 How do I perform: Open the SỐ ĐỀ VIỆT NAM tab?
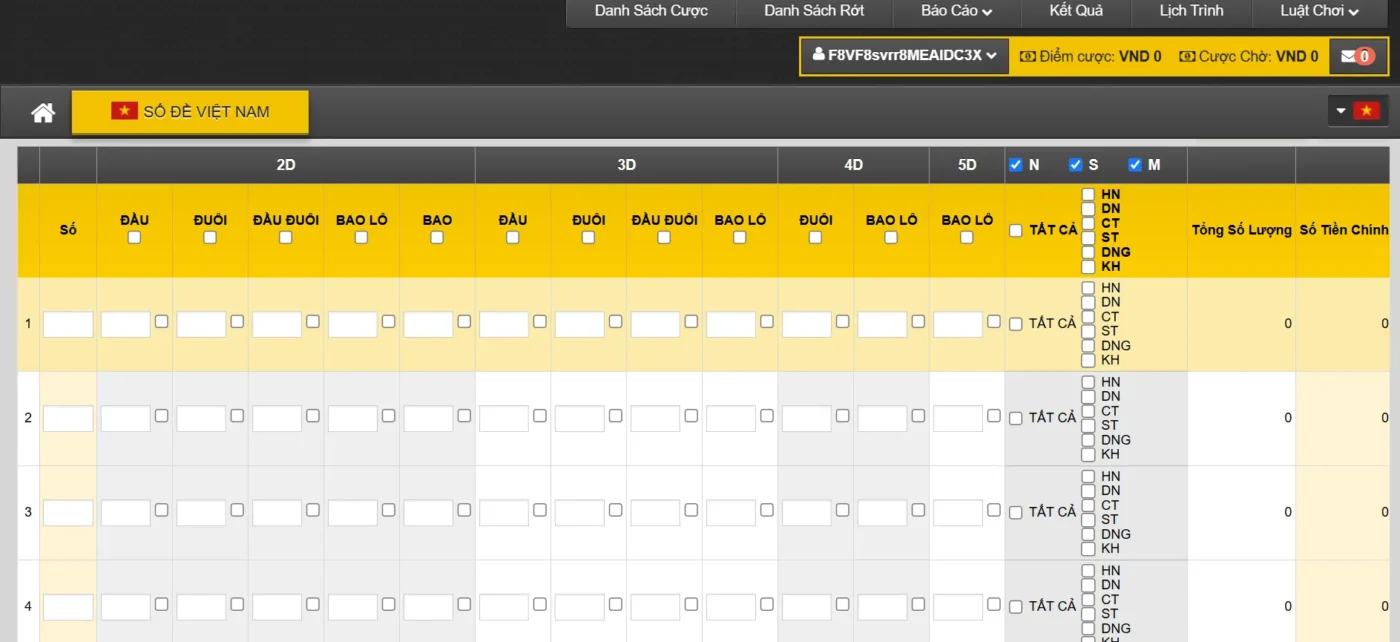click(190, 112)
